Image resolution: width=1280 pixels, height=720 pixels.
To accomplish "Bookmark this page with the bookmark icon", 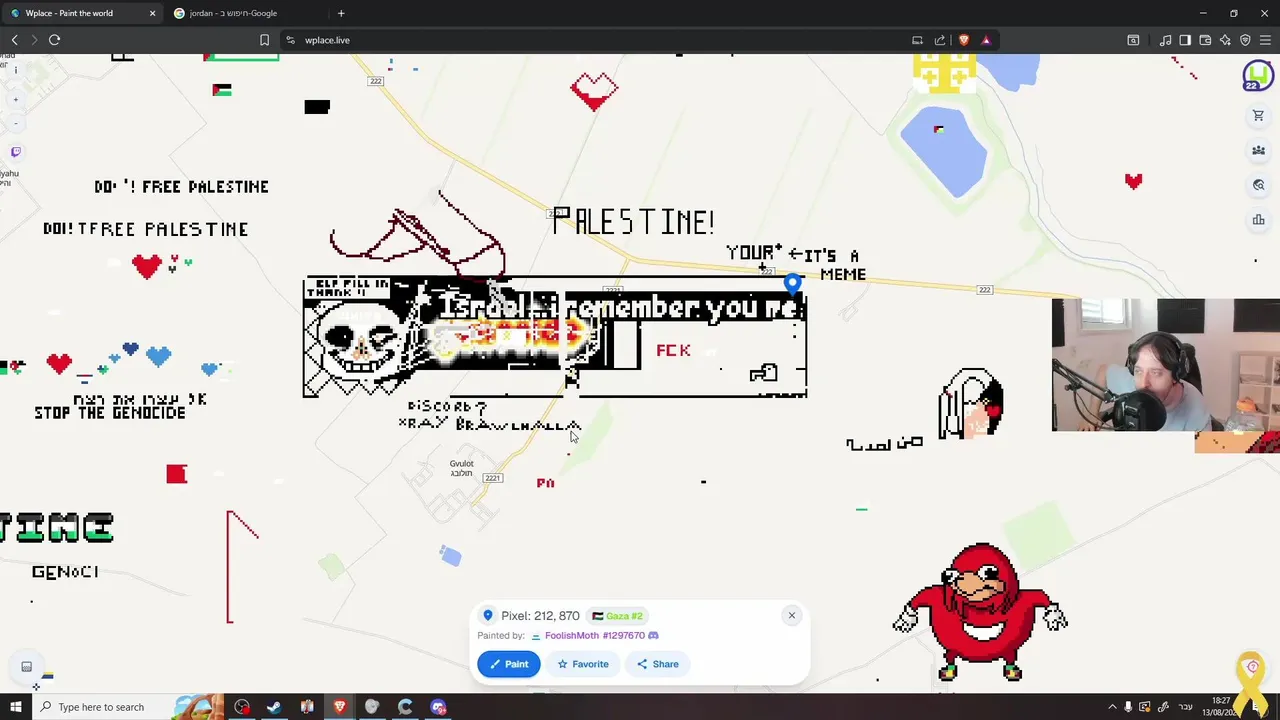I will pyautogui.click(x=264, y=40).
